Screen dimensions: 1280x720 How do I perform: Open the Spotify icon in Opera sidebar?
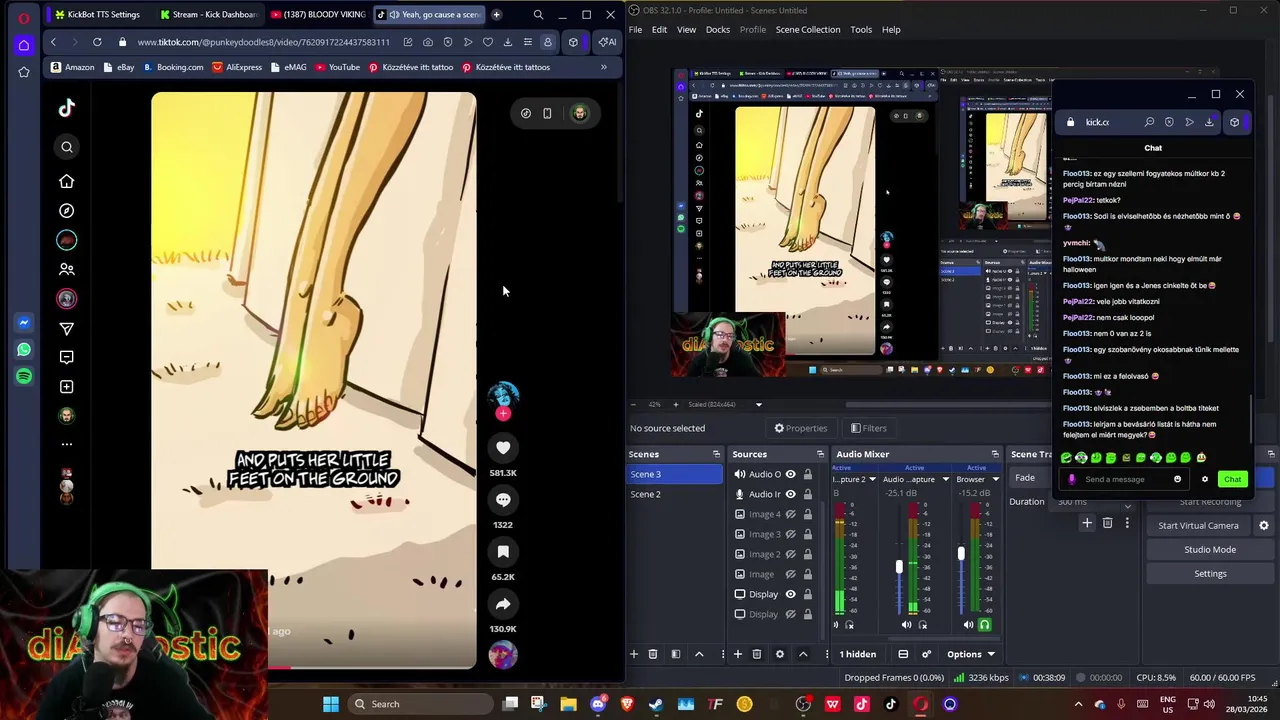(24, 376)
